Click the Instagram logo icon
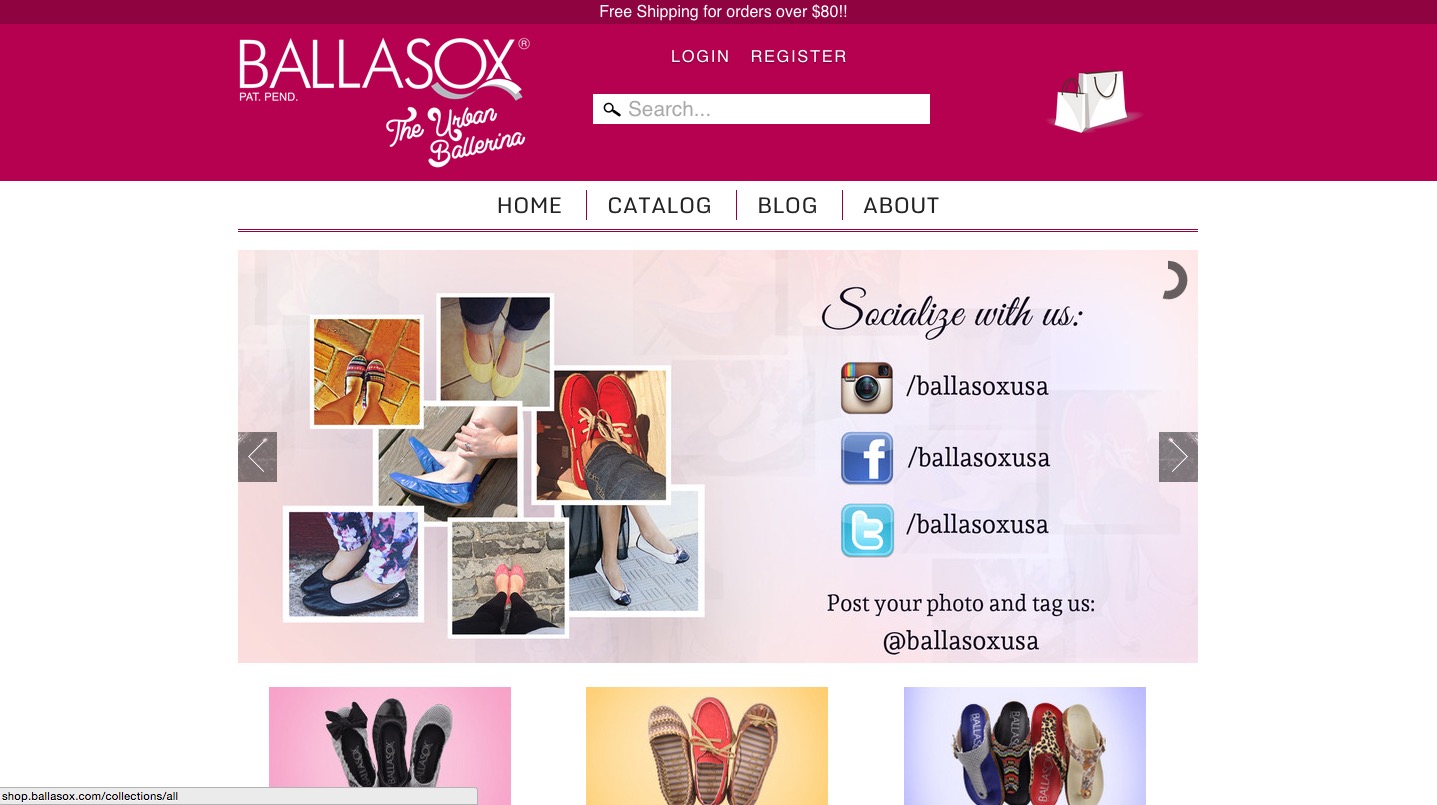The width and height of the screenshot is (1437, 805). point(867,388)
